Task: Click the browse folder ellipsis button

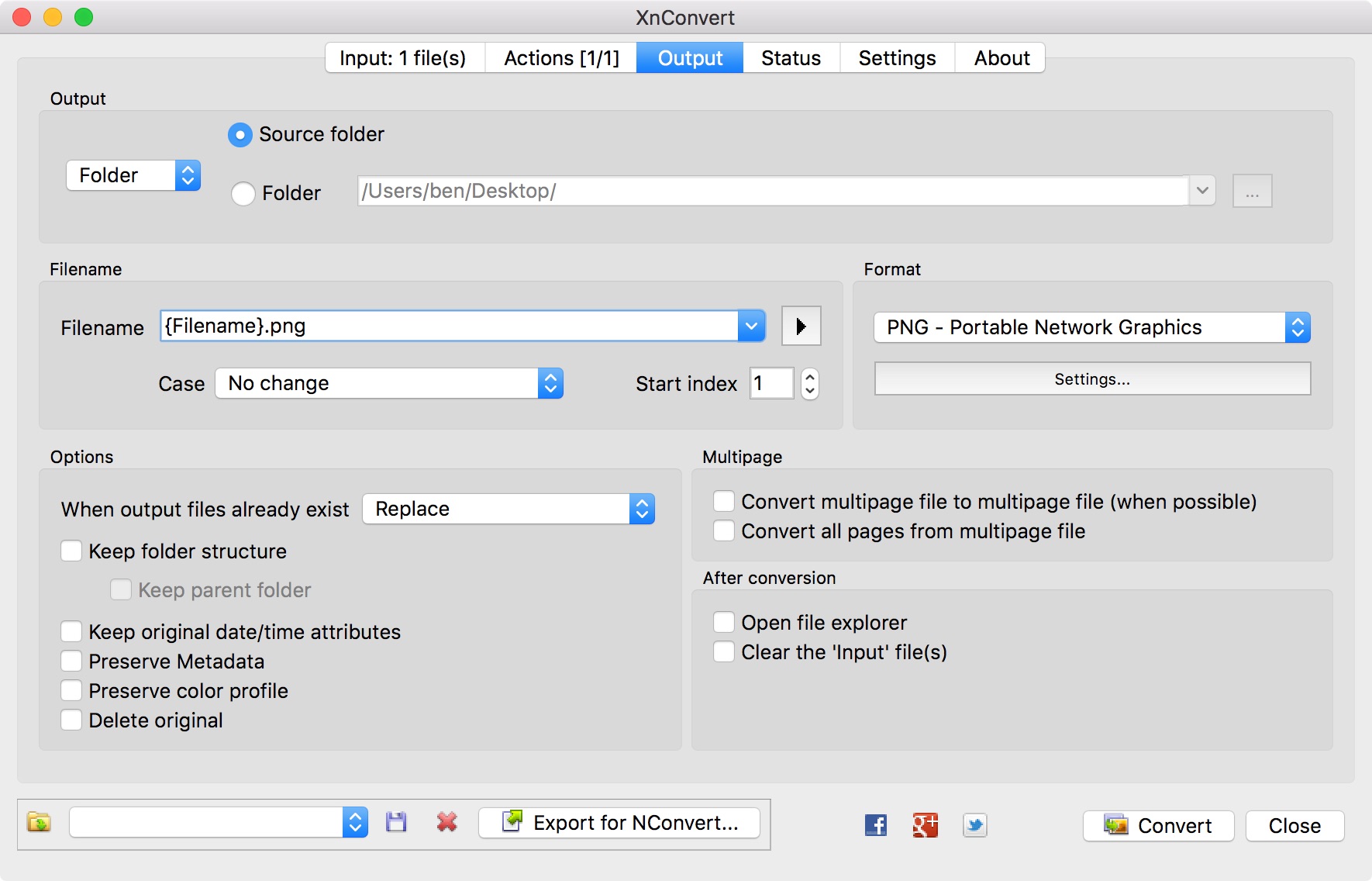Action: (x=1252, y=192)
